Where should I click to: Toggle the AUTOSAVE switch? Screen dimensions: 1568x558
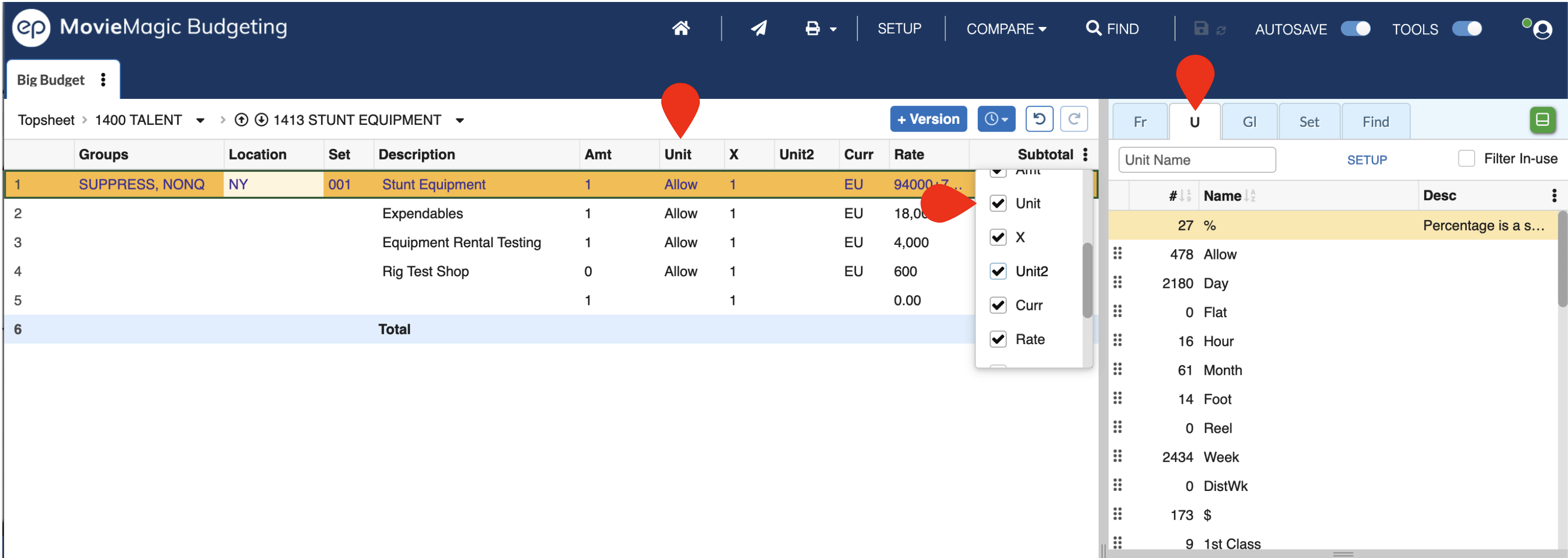1355,28
